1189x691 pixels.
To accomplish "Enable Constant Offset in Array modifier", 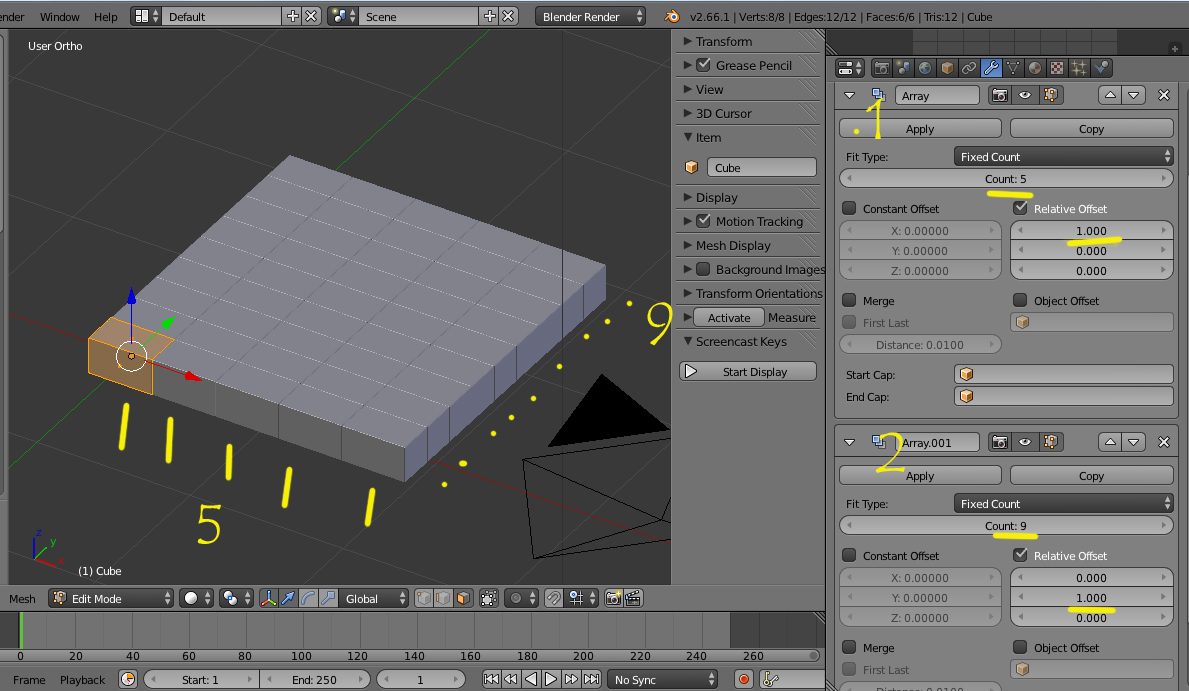I will pos(849,208).
